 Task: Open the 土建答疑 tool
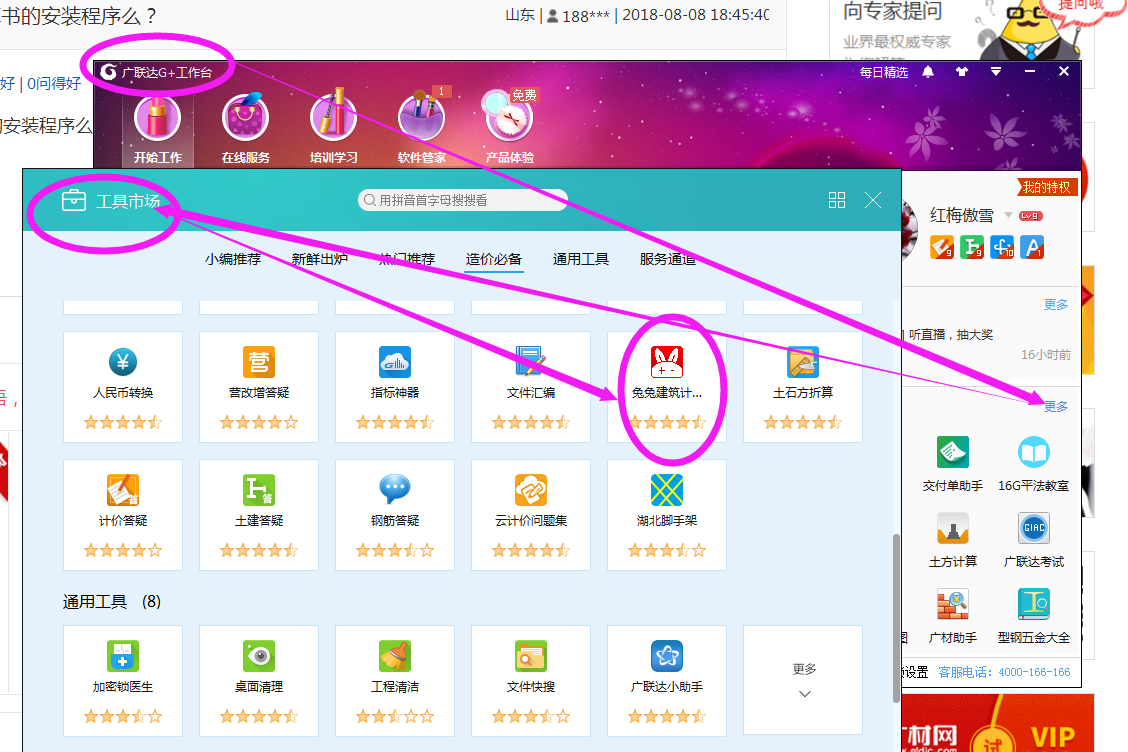click(259, 515)
